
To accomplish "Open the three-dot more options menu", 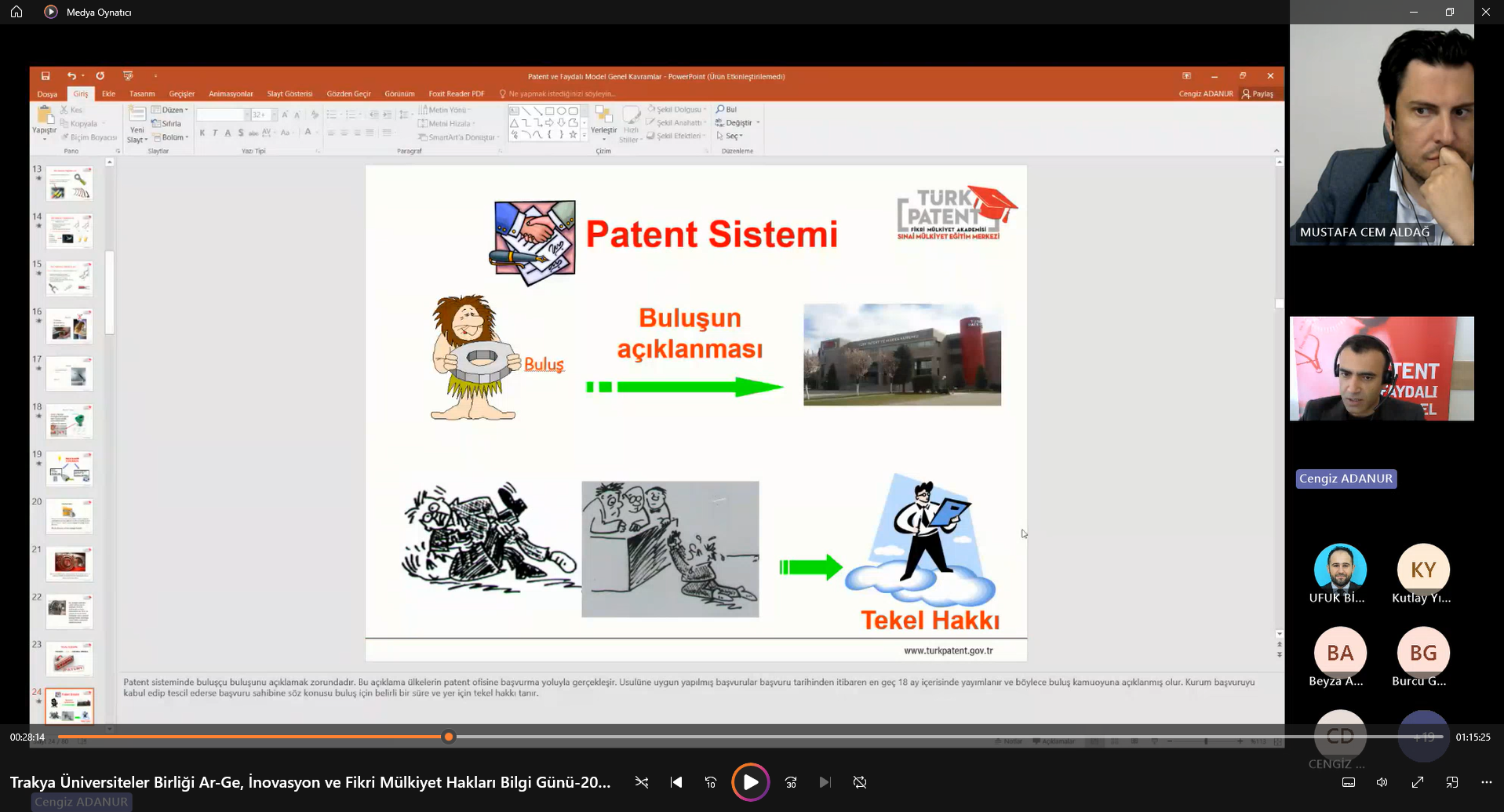I will click(x=1486, y=782).
